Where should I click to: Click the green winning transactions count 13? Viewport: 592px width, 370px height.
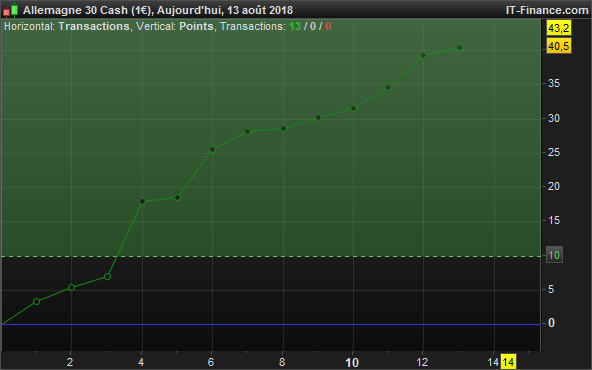pos(295,26)
